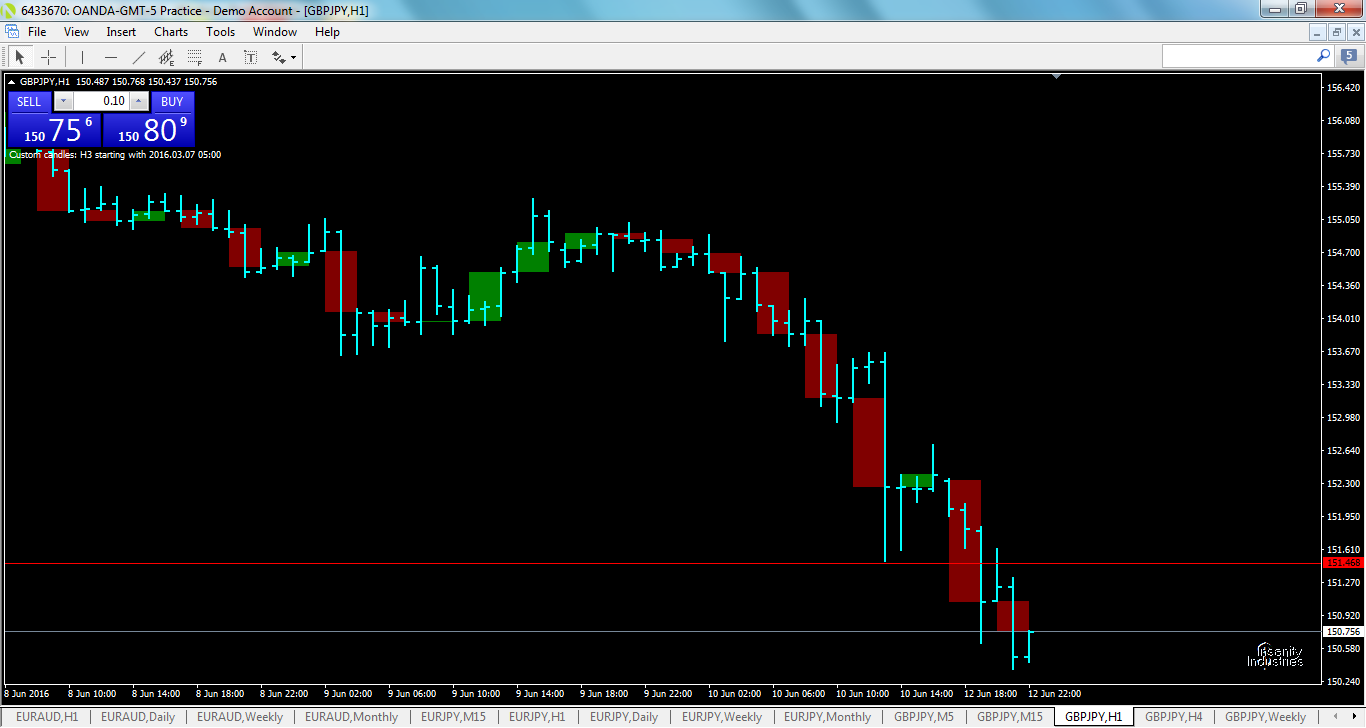Click the SELL button
The image size is (1366, 728).
29,101
